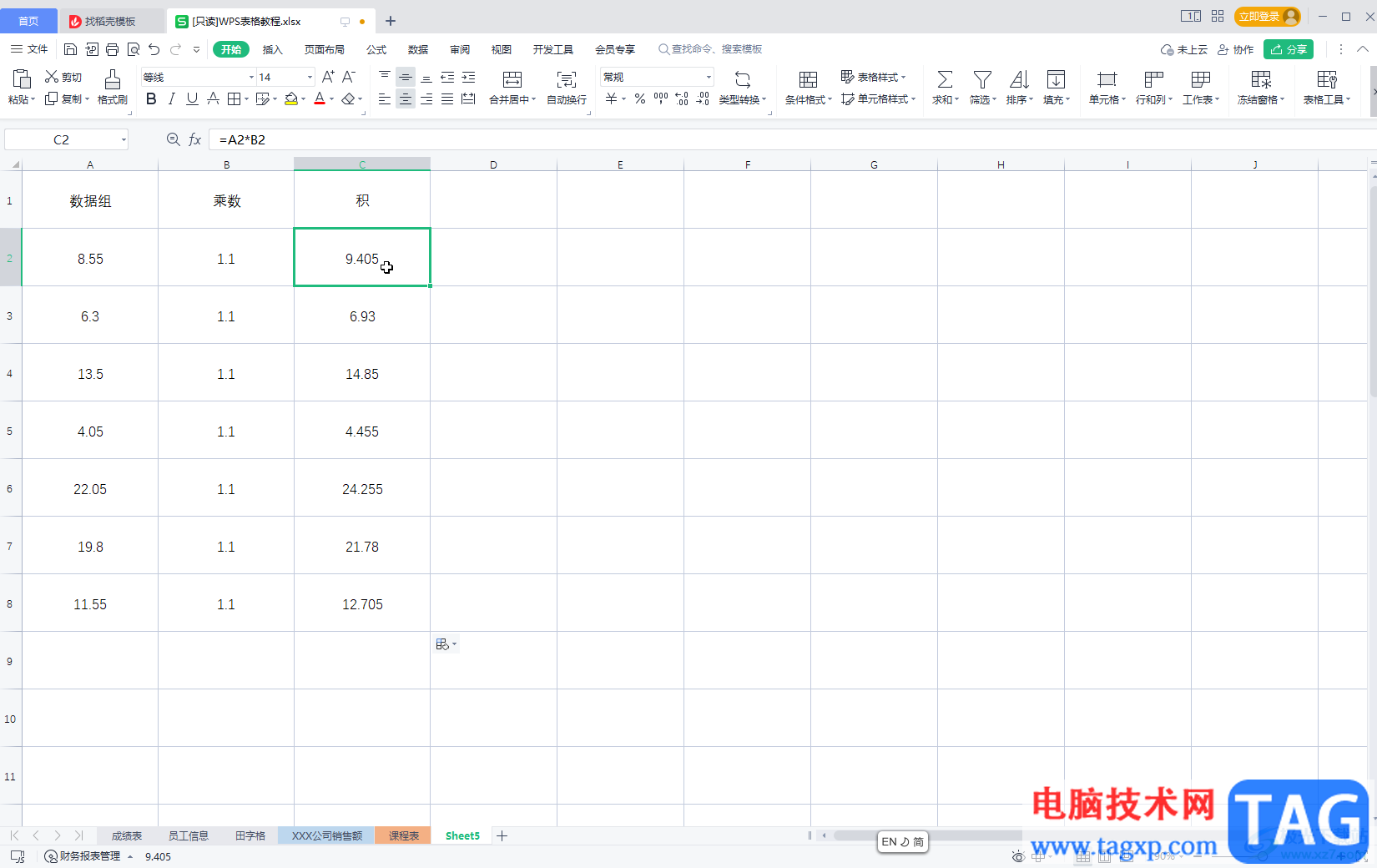The image size is (1377, 868).
Task: Toggle italic formatting
Action: tap(172, 98)
